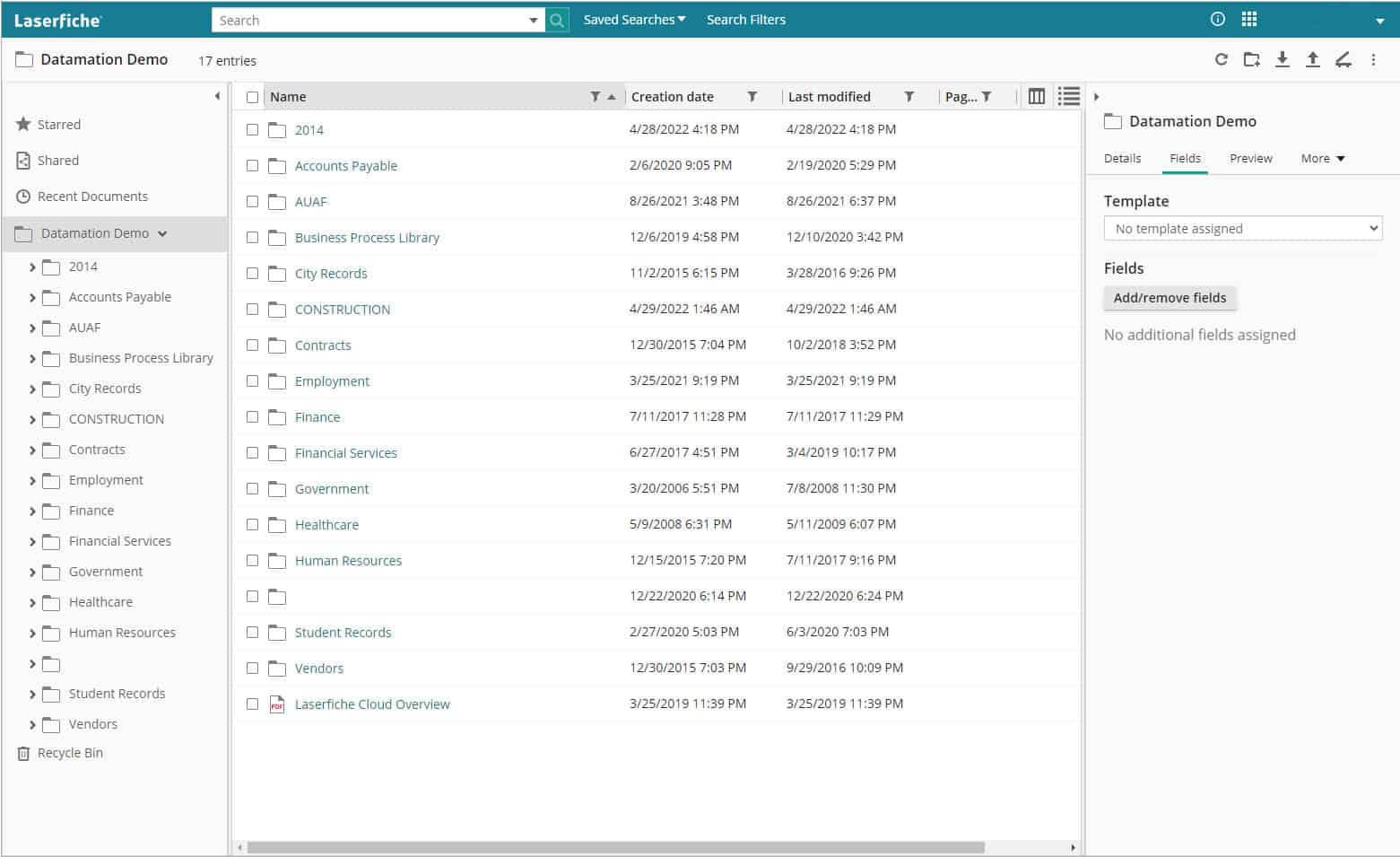Screen dimensions: 1400x857
Task: Open the search box dropdown arrow
Action: pyautogui.click(x=534, y=20)
